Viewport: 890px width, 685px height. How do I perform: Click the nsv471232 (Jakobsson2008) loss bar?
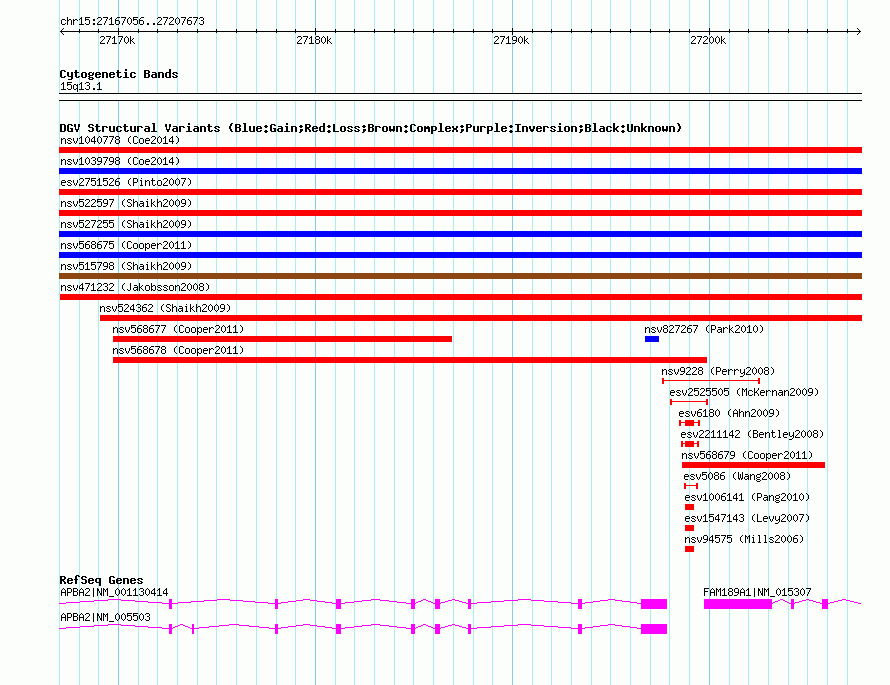pos(460,297)
